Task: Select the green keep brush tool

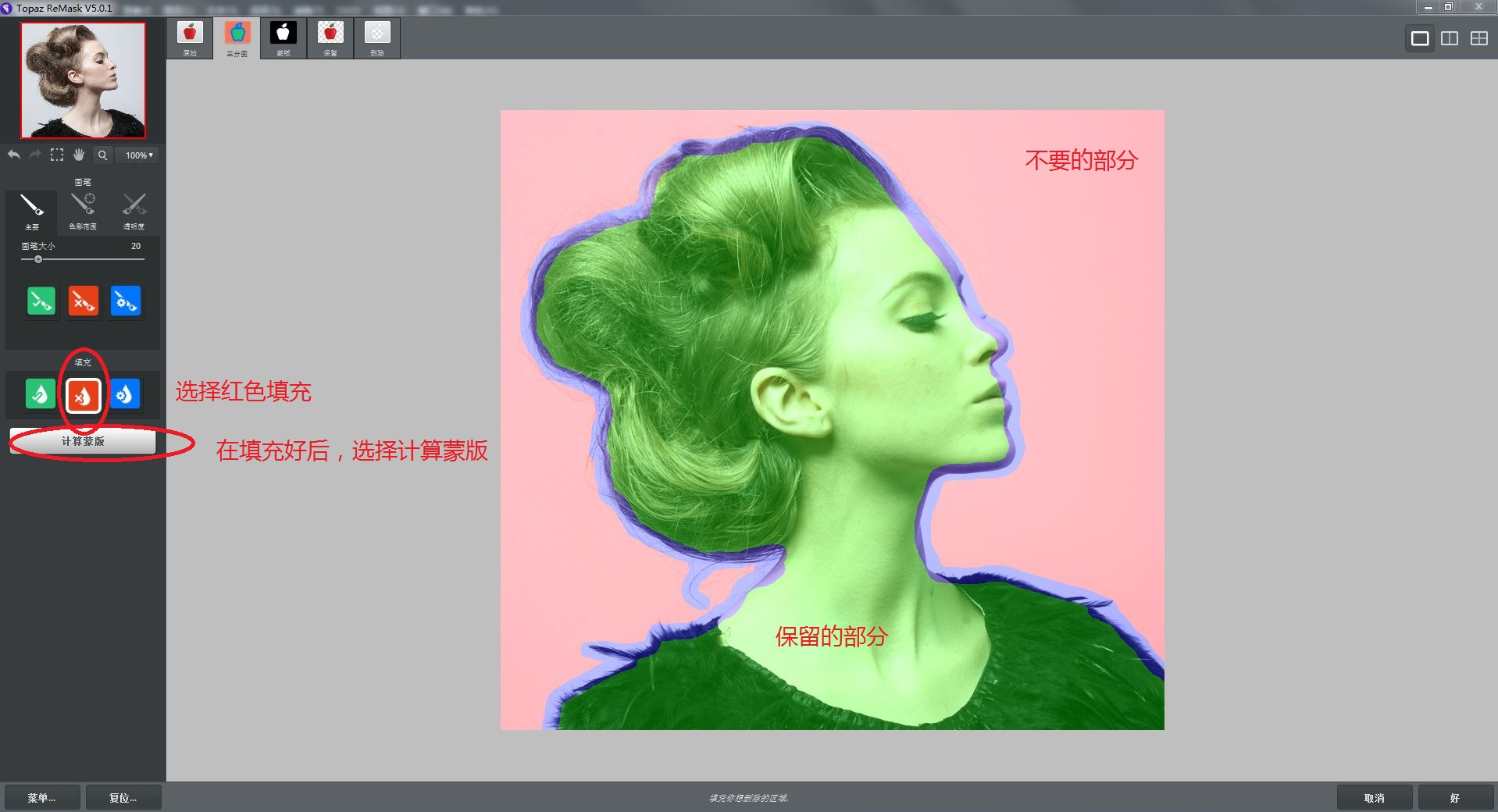Action: tap(40, 301)
